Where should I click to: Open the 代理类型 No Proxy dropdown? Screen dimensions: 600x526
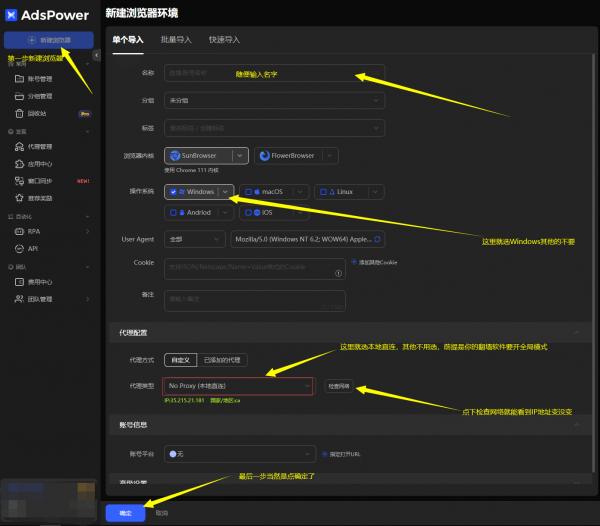click(x=238, y=385)
